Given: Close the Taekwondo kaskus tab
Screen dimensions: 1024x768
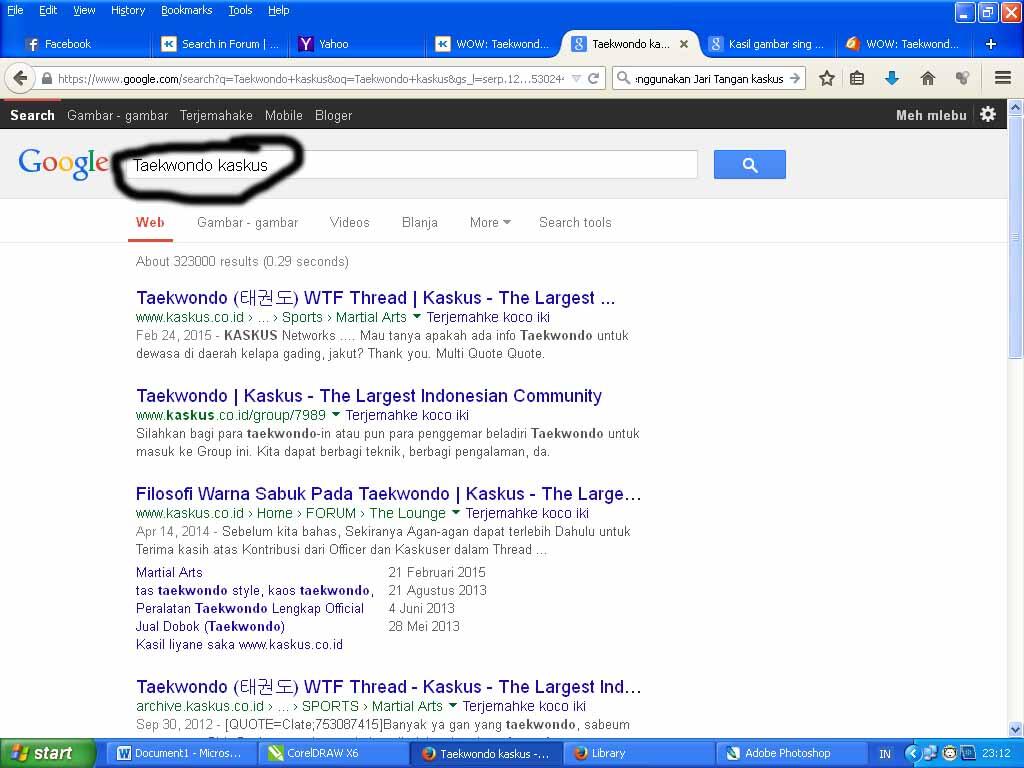Looking at the screenshot, I should (684, 44).
